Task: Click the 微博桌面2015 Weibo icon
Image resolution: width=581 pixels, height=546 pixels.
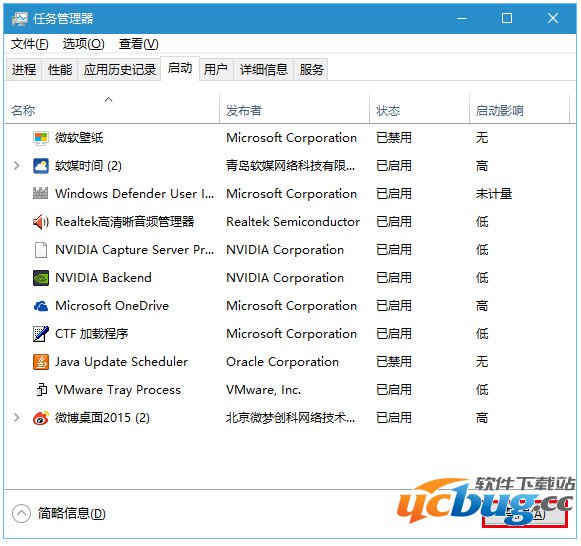Action: coord(40,418)
